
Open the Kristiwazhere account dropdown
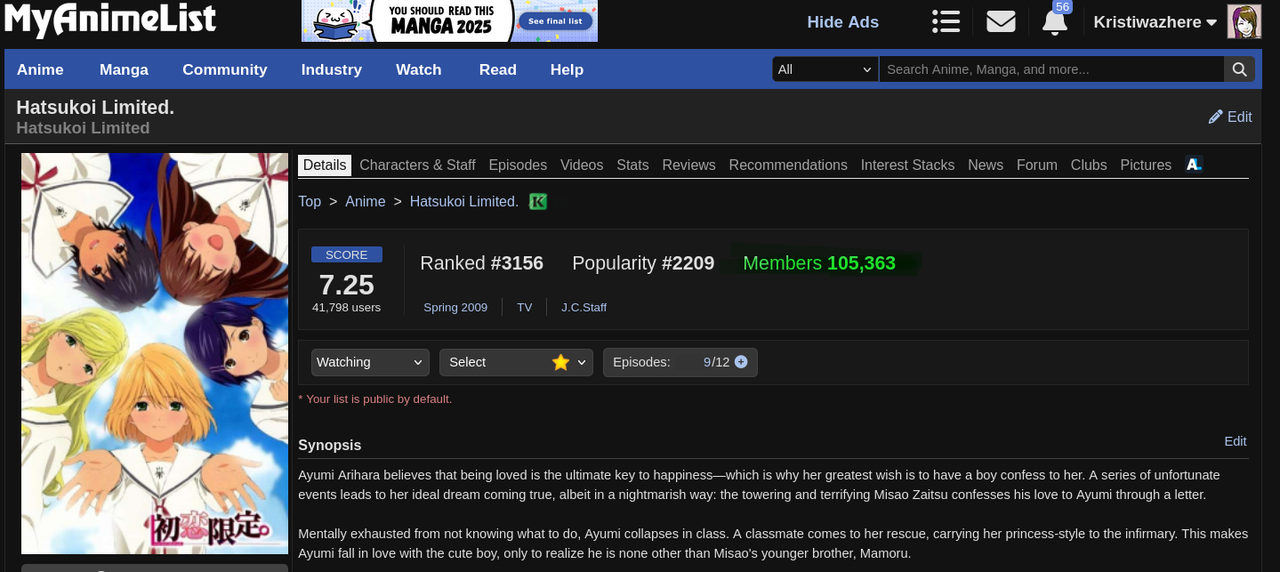point(1155,22)
